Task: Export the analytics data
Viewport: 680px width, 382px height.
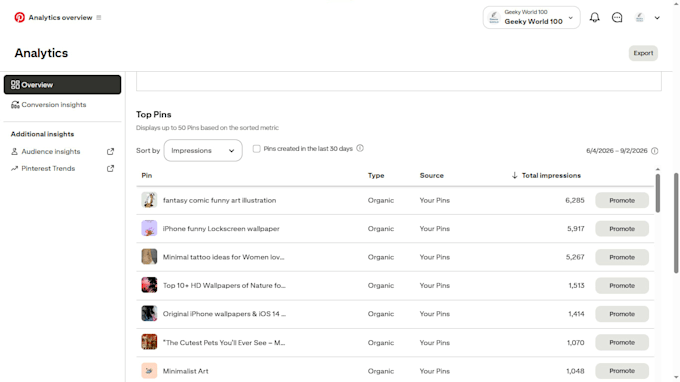Action: click(643, 53)
